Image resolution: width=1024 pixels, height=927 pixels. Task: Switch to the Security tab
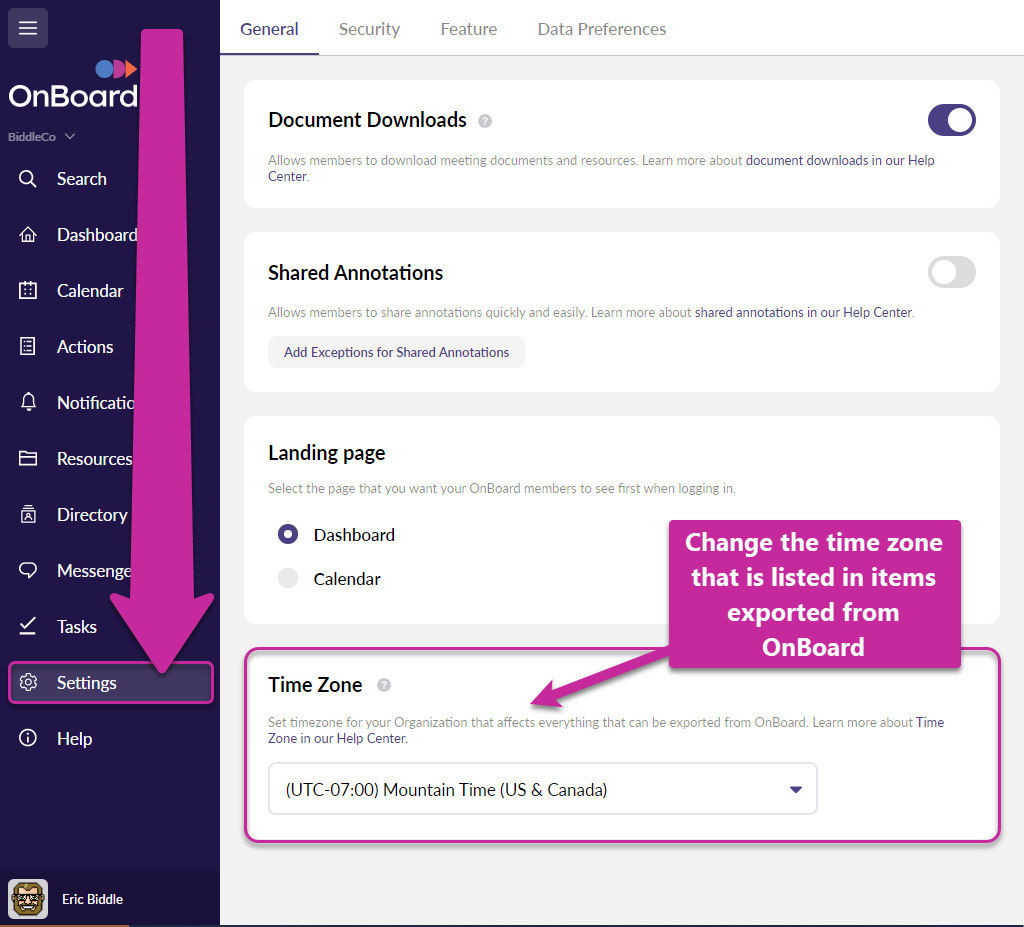pyautogui.click(x=369, y=29)
